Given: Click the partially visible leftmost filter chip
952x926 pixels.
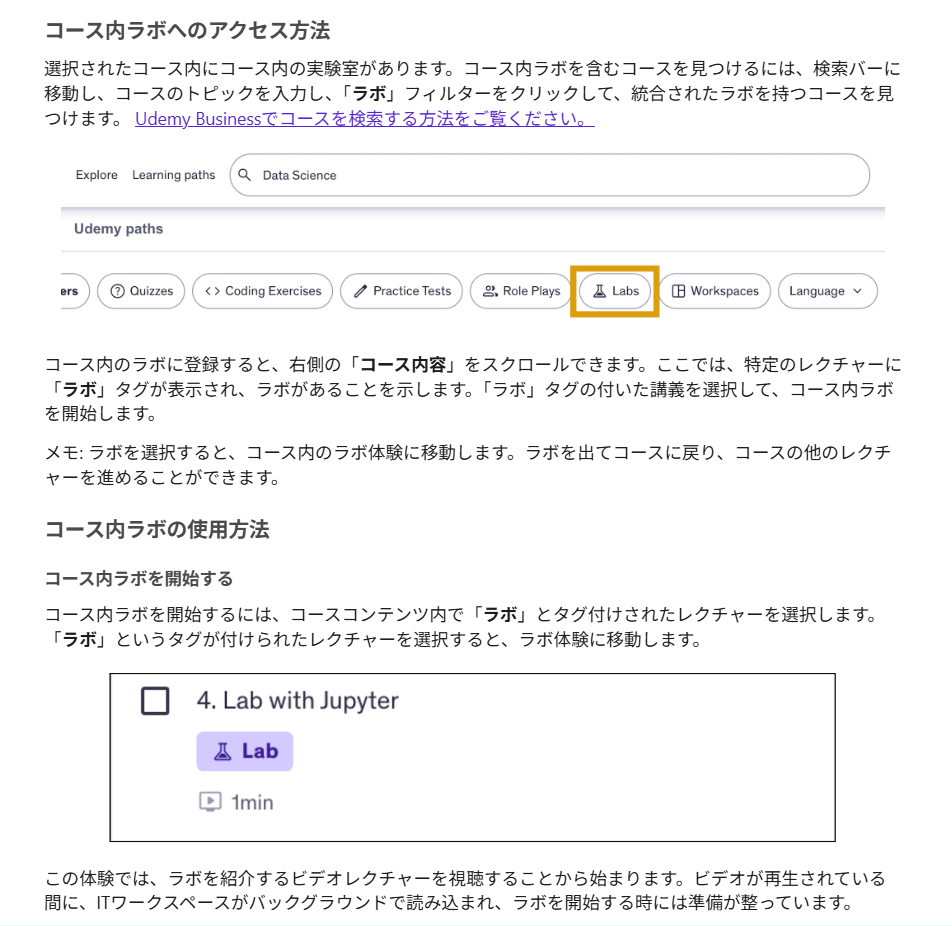Looking at the screenshot, I should coord(75,291).
